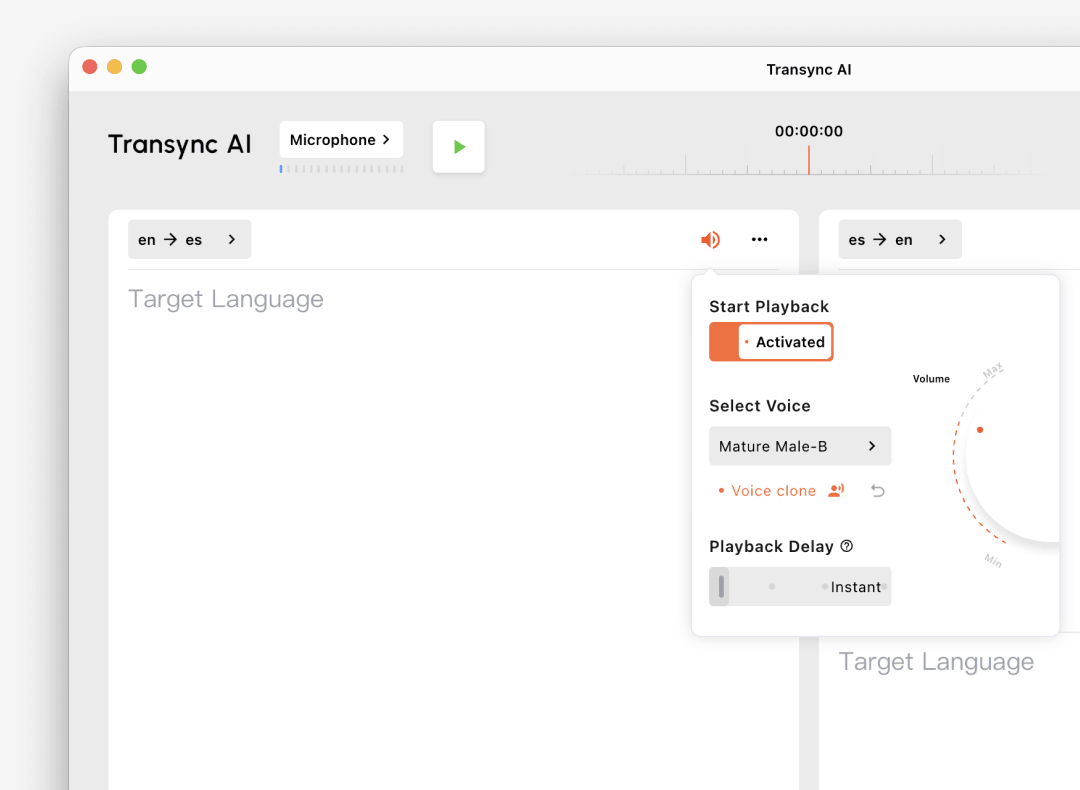Click the Start Playback heading

pyautogui.click(x=769, y=306)
